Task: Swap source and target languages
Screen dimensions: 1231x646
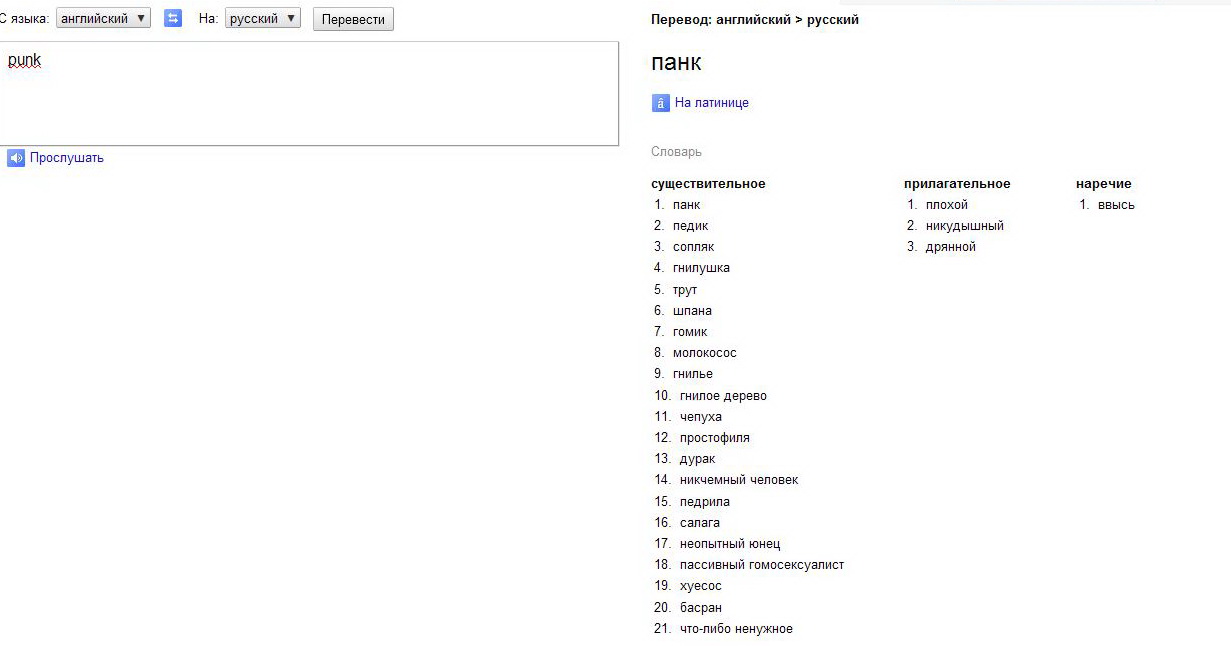Action: (173, 19)
